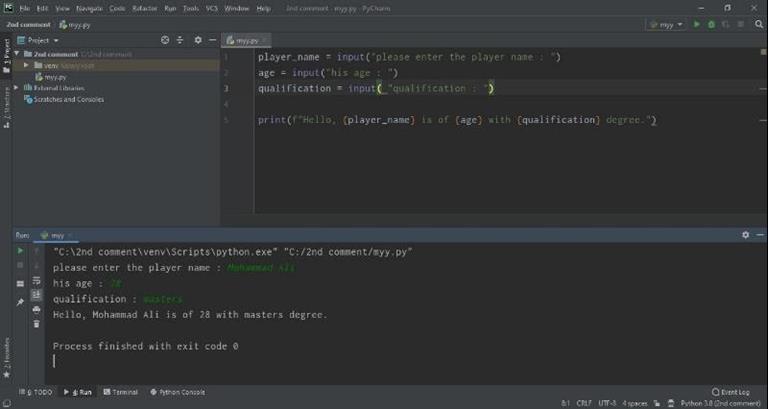The height and width of the screenshot is (409, 768).
Task: Open Event Log from status bar
Action: click(x=731, y=392)
